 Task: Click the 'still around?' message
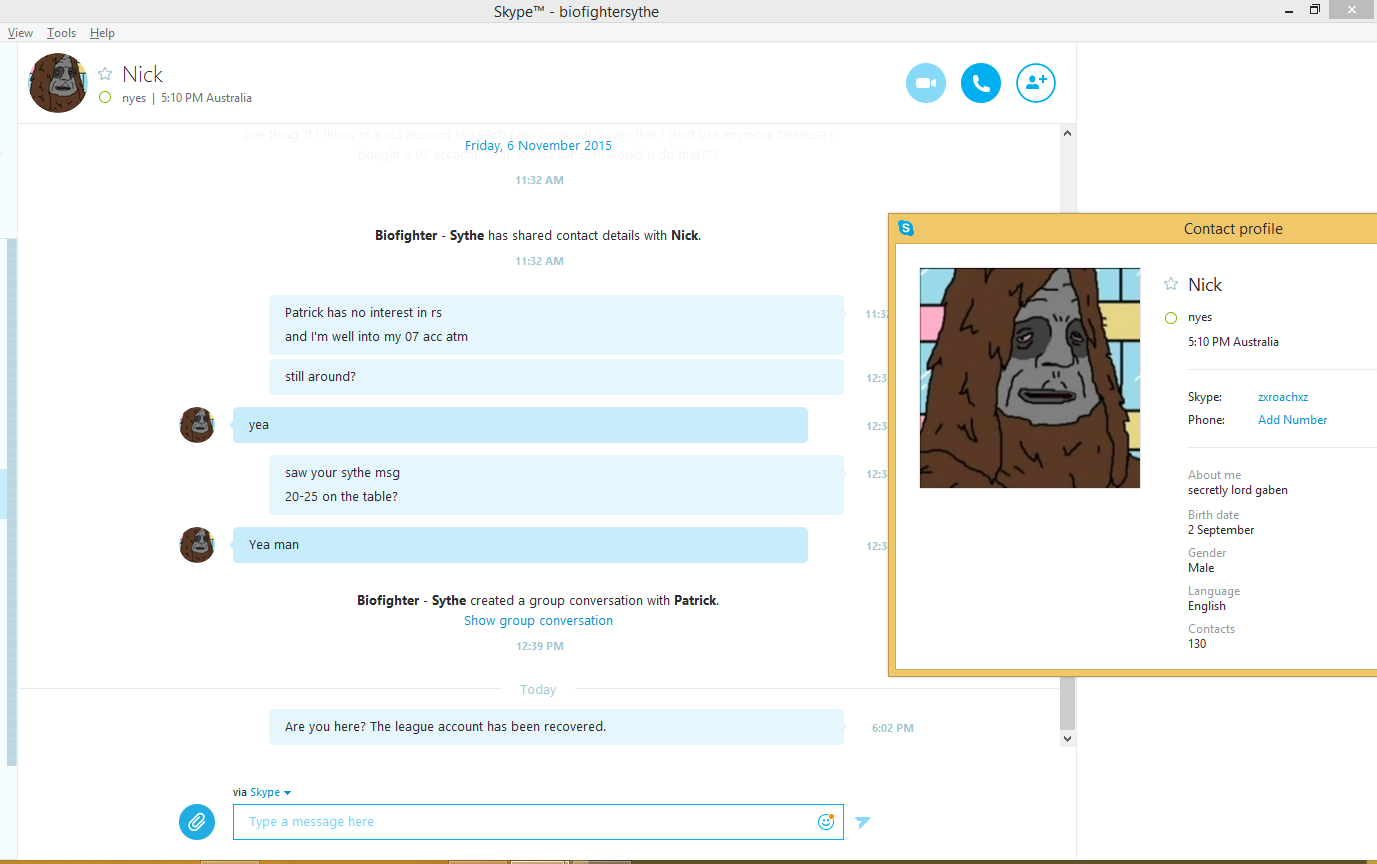click(556, 377)
